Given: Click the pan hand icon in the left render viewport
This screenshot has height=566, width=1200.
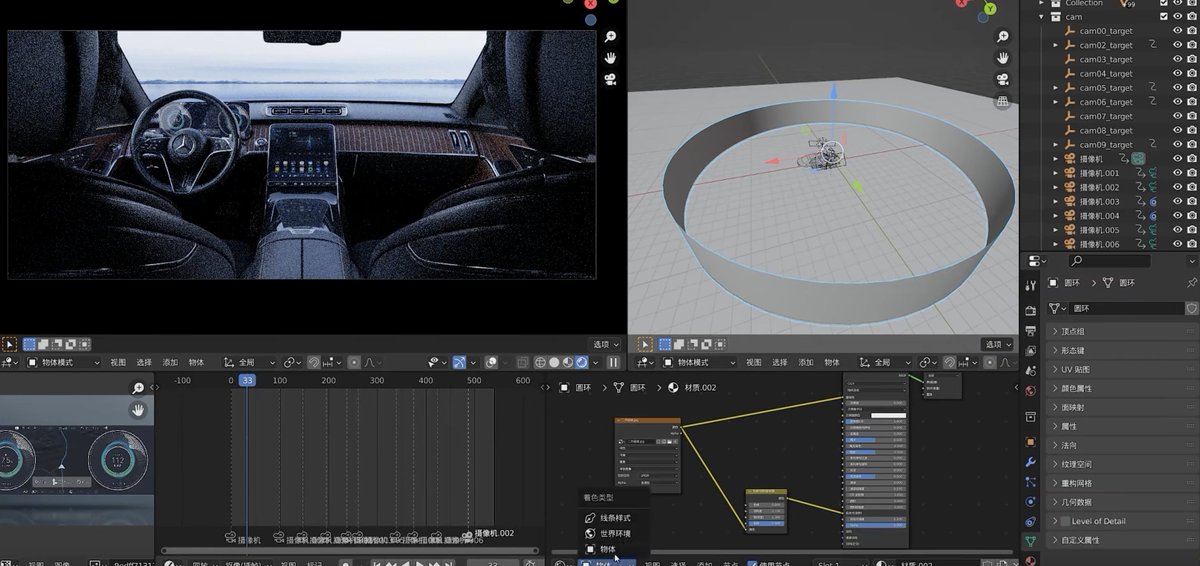Looking at the screenshot, I should (609, 58).
